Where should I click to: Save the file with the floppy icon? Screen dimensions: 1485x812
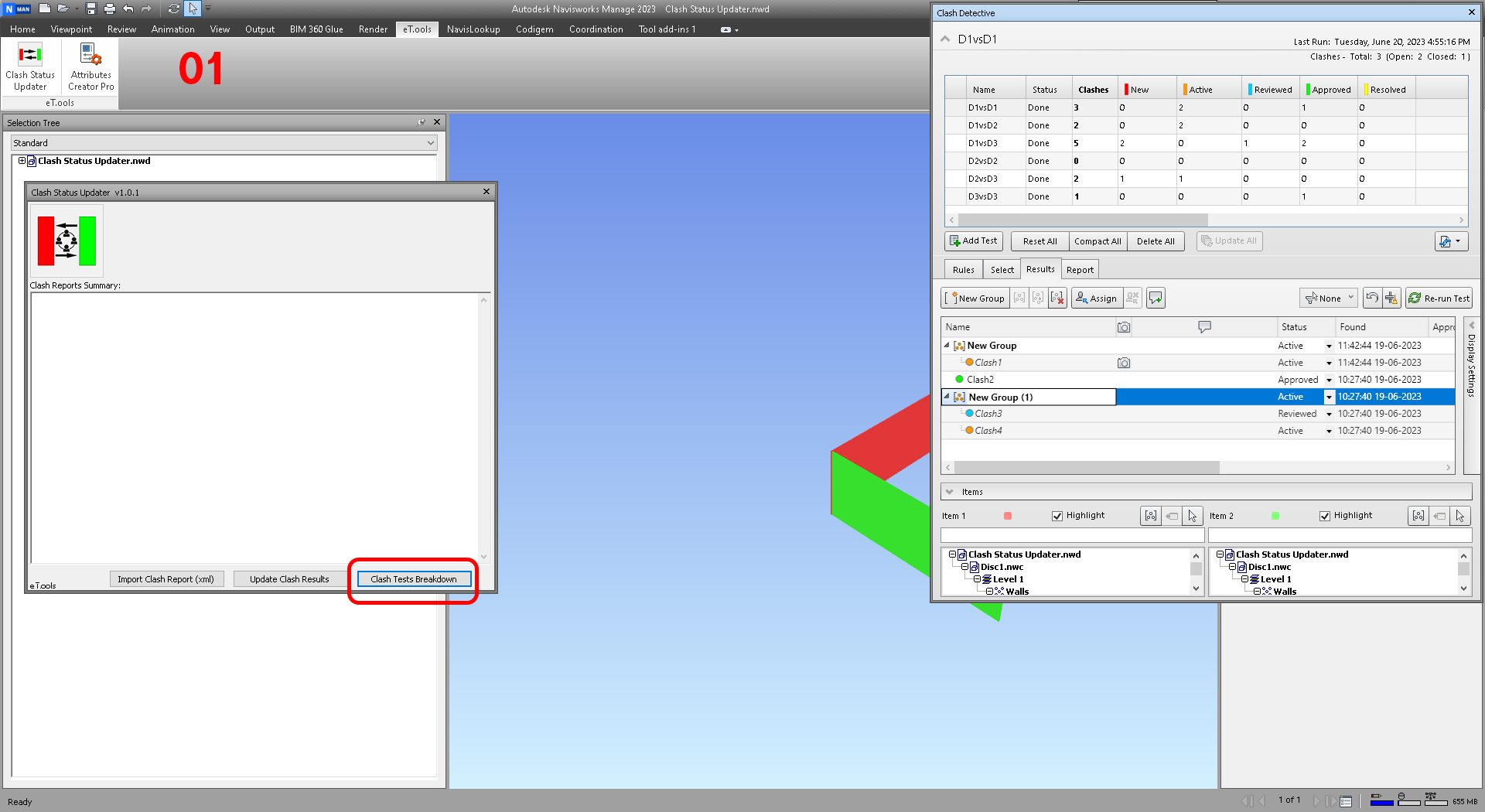coord(91,9)
